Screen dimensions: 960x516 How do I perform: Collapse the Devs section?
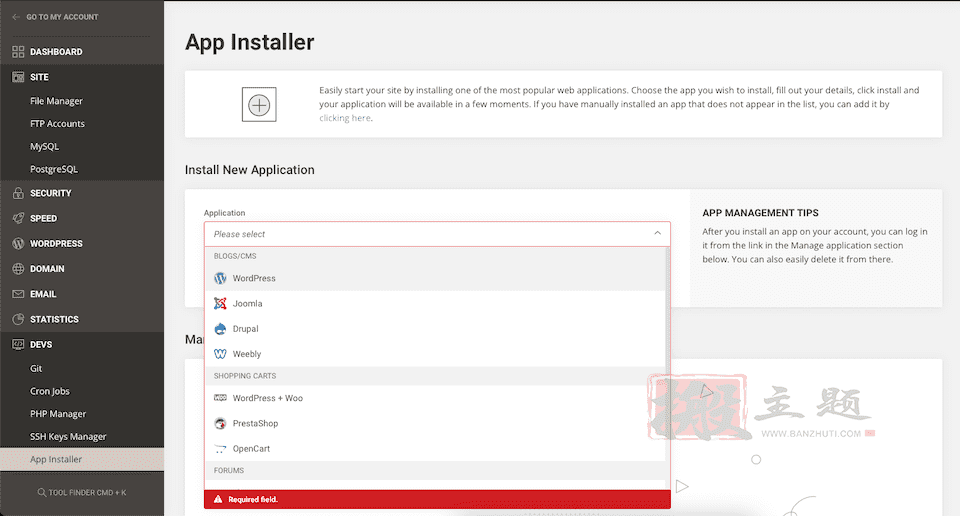(x=82, y=345)
